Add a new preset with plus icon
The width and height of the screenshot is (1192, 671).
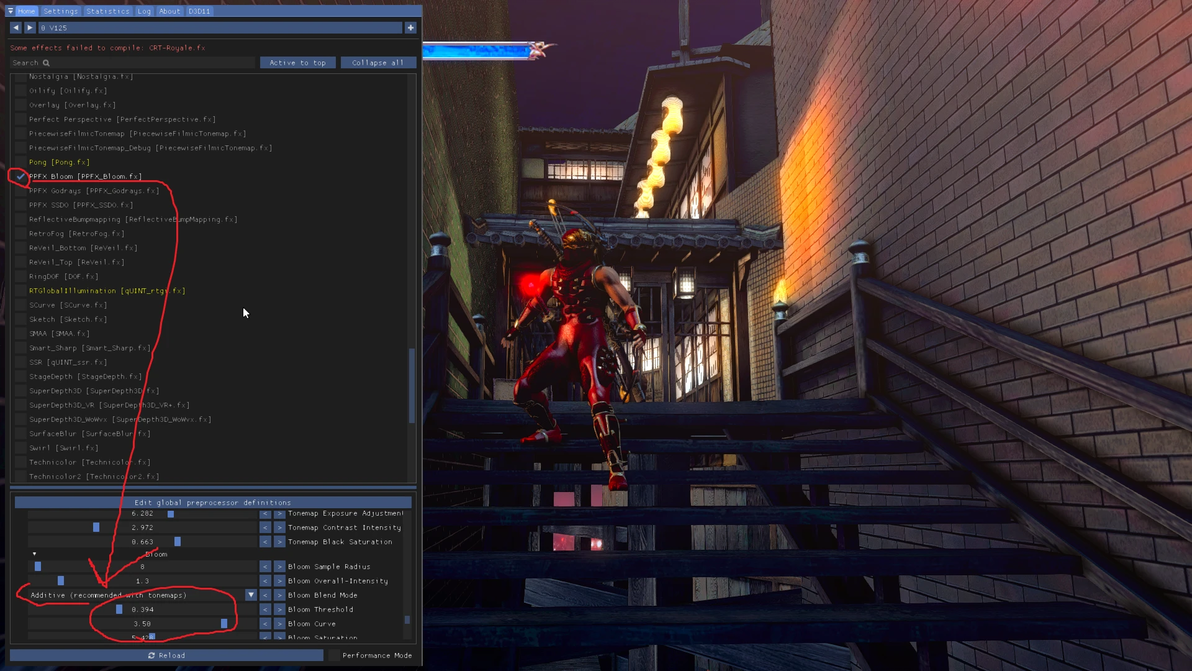pyautogui.click(x=411, y=27)
